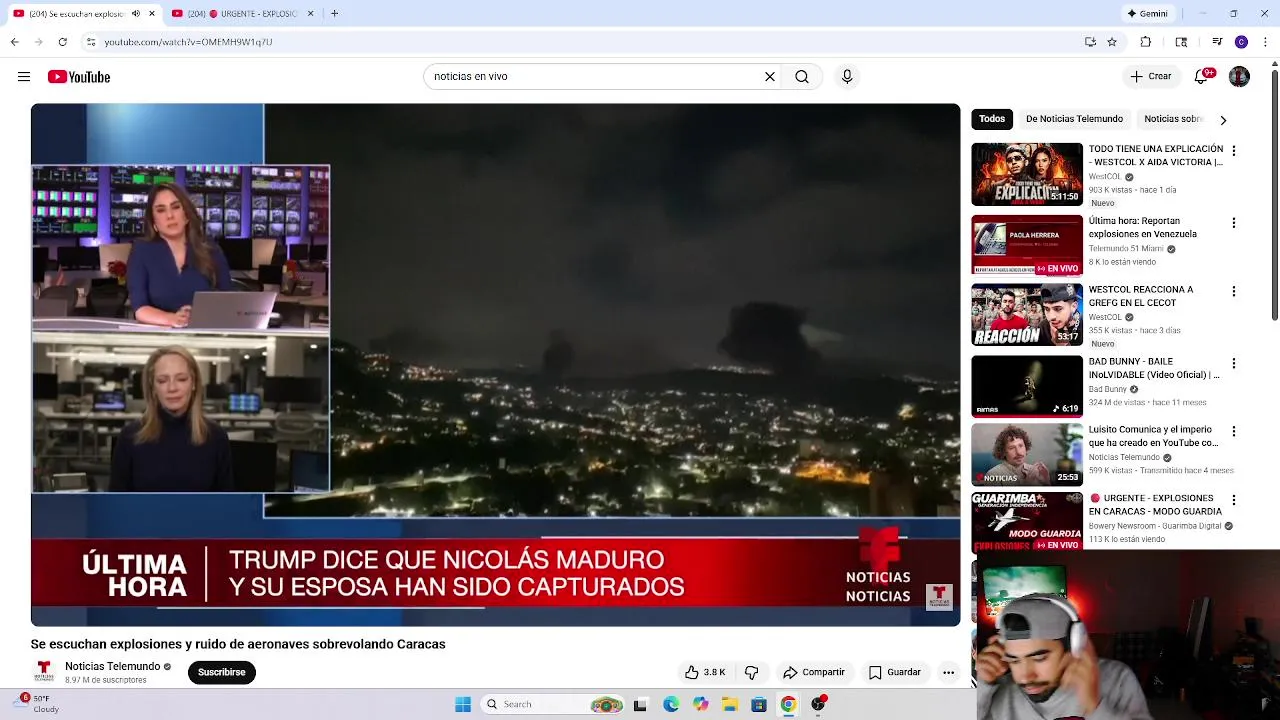The image size is (1280, 720).
Task: Open Chrome extensions puzzle icon
Action: (x=1146, y=42)
